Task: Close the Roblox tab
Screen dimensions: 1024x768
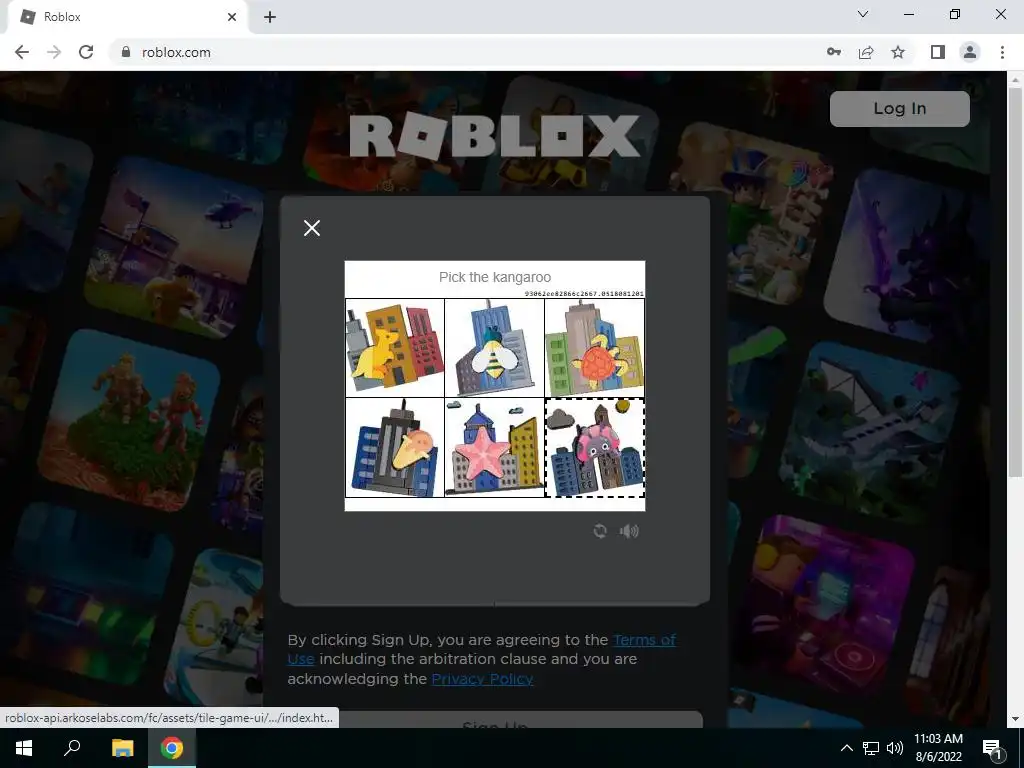Action: 232,17
